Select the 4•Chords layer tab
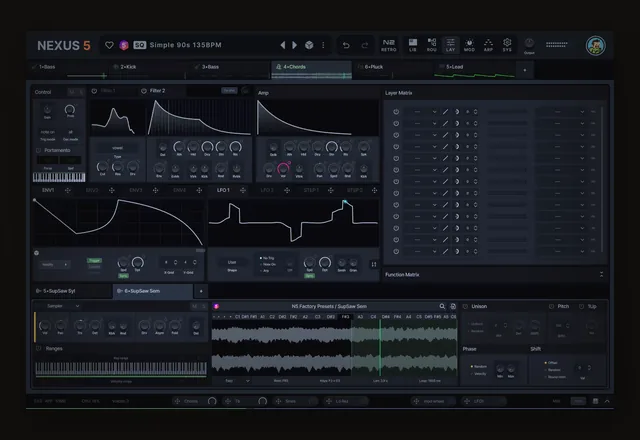The height and width of the screenshot is (440, 640). [311, 69]
